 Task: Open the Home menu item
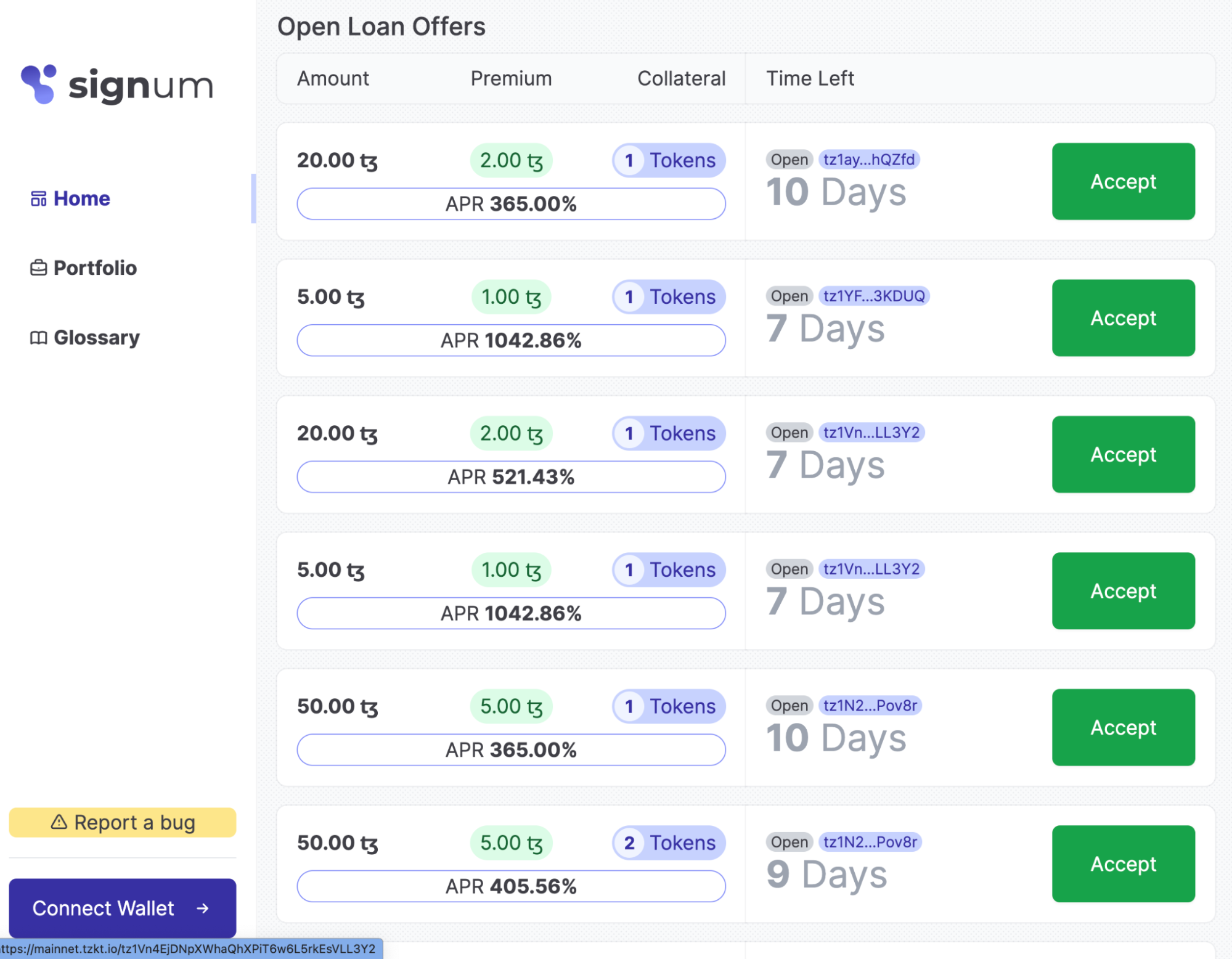coord(81,198)
